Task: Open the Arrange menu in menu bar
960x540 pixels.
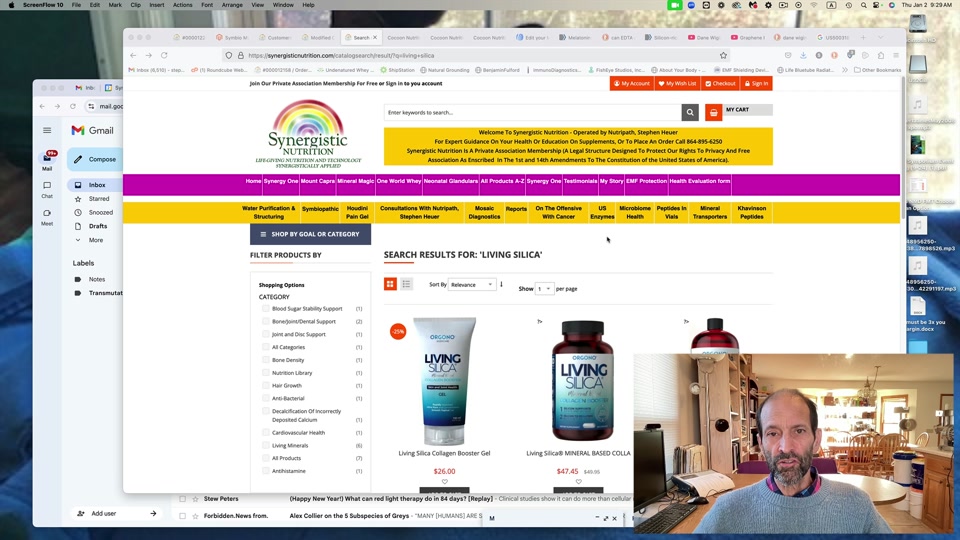Action: click(x=232, y=5)
